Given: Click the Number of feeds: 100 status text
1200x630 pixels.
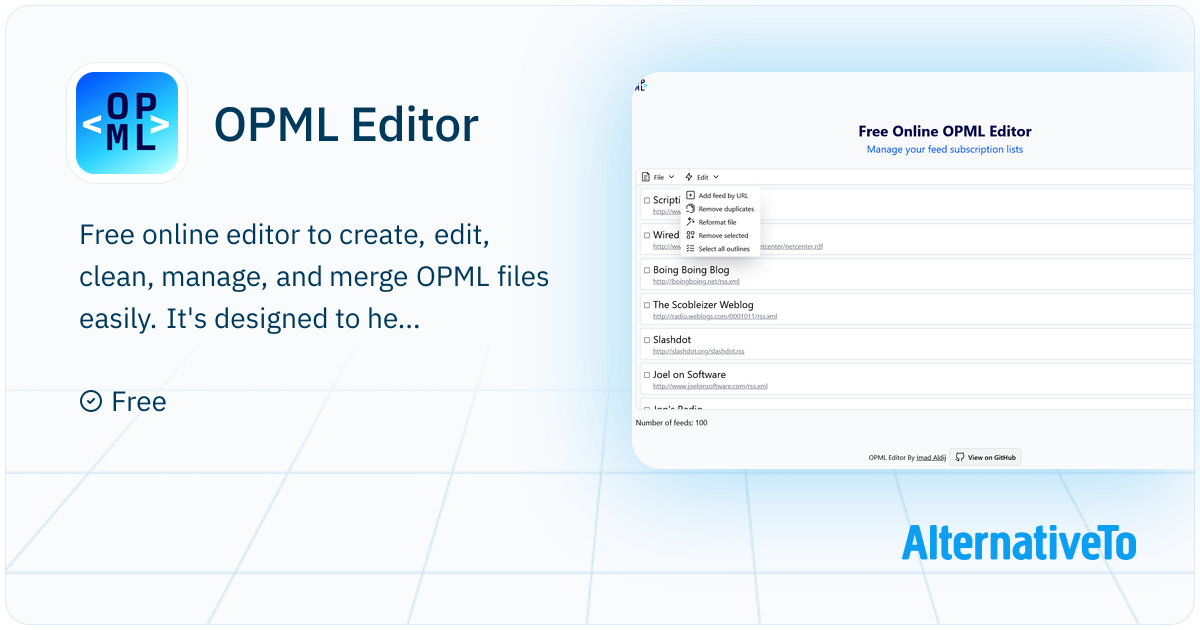Looking at the screenshot, I should click(671, 423).
